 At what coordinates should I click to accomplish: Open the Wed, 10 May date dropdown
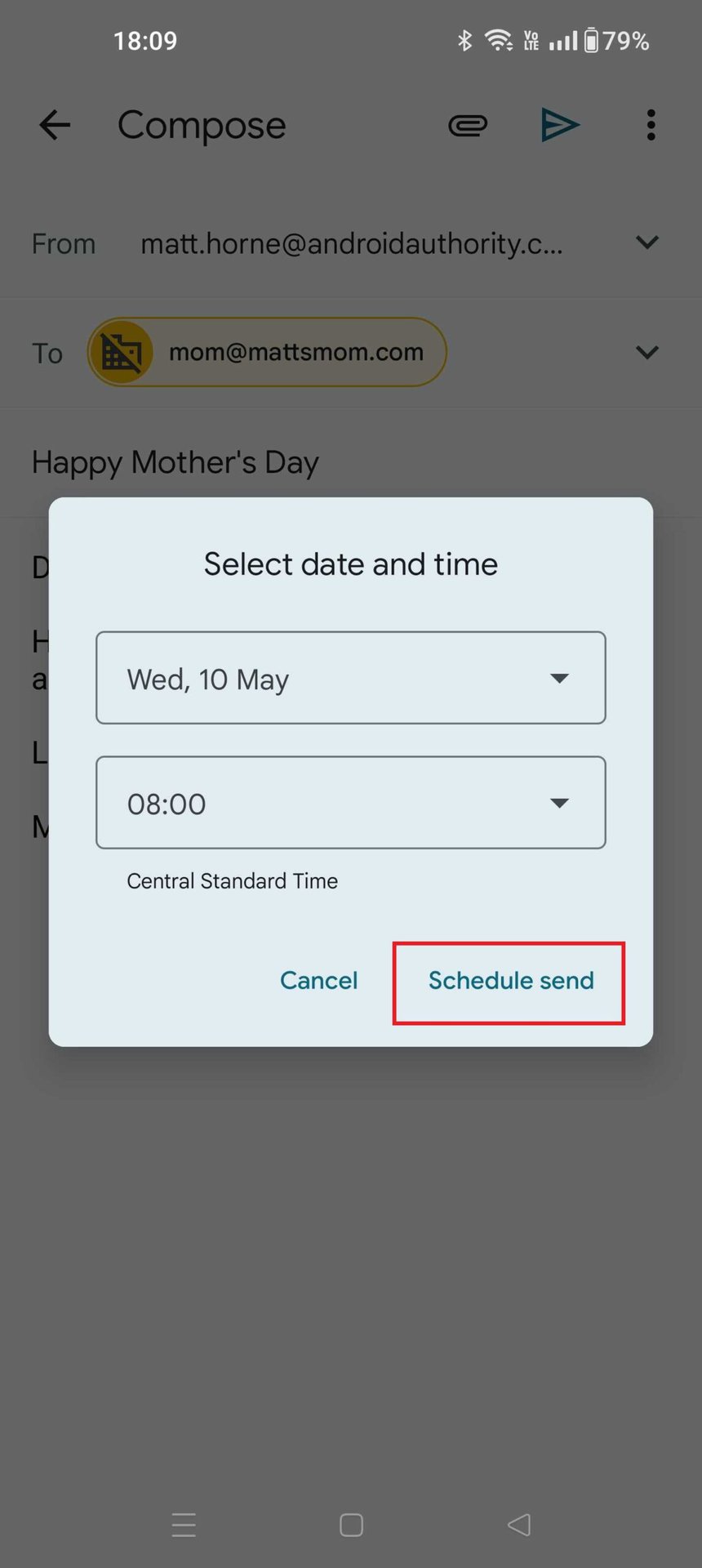(x=351, y=678)
